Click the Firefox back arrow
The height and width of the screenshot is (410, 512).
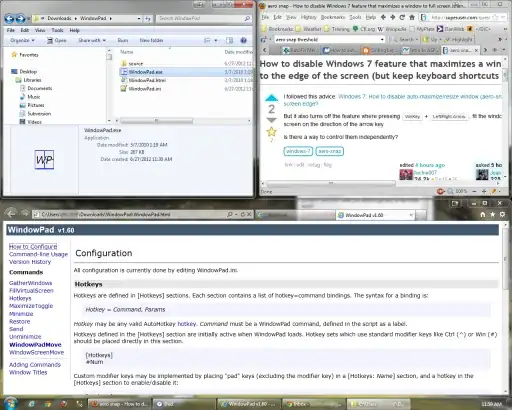(x=383, y=17)
